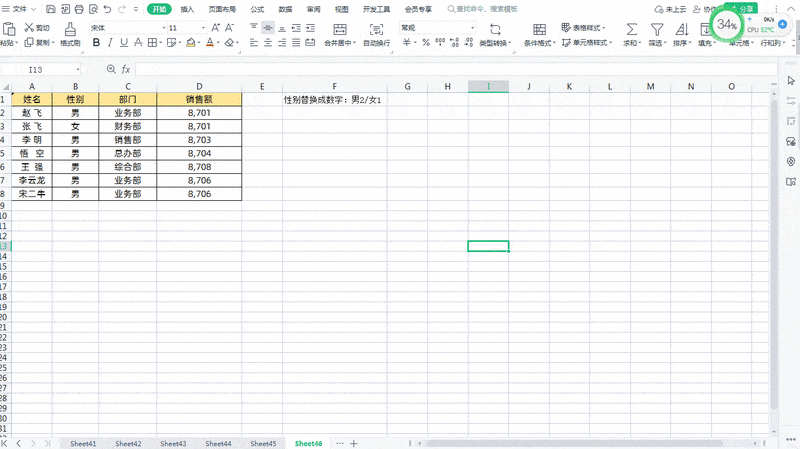Click the 求和 sum button
Viewport: 800px width, 449px height.
[x=631, y=34]
